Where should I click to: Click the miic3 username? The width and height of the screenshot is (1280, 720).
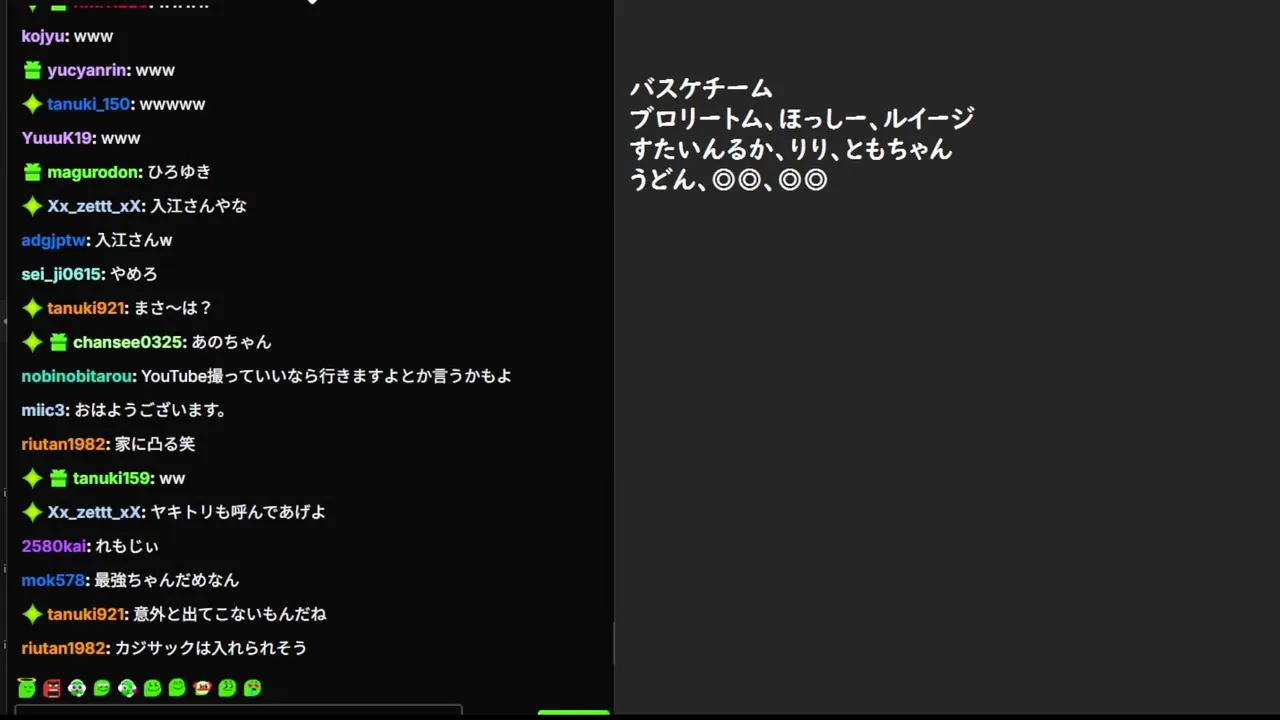43,410
